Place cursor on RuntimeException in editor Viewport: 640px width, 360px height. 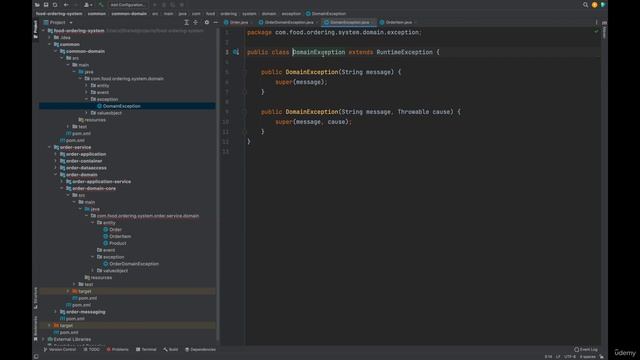point(404,52)
